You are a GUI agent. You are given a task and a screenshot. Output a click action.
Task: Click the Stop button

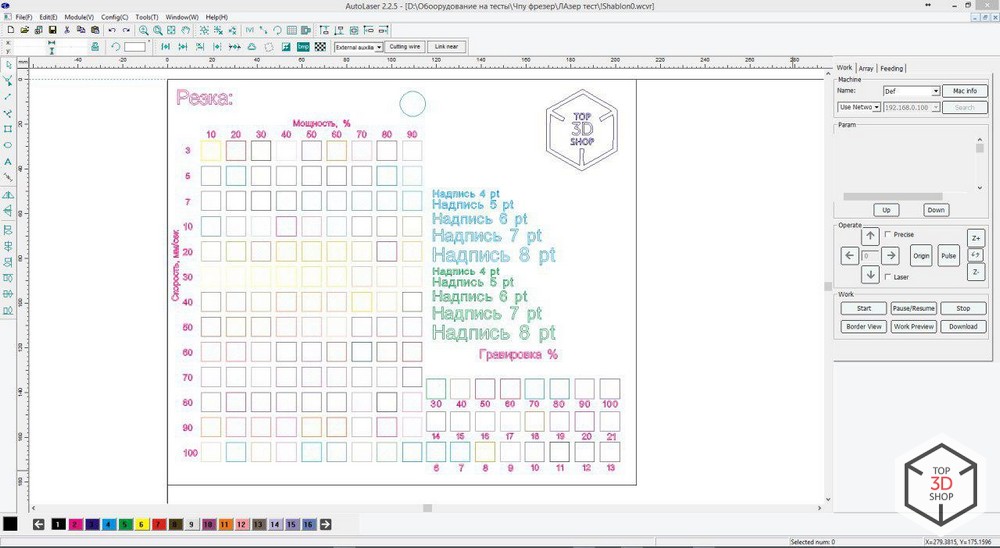pos(963,308)
